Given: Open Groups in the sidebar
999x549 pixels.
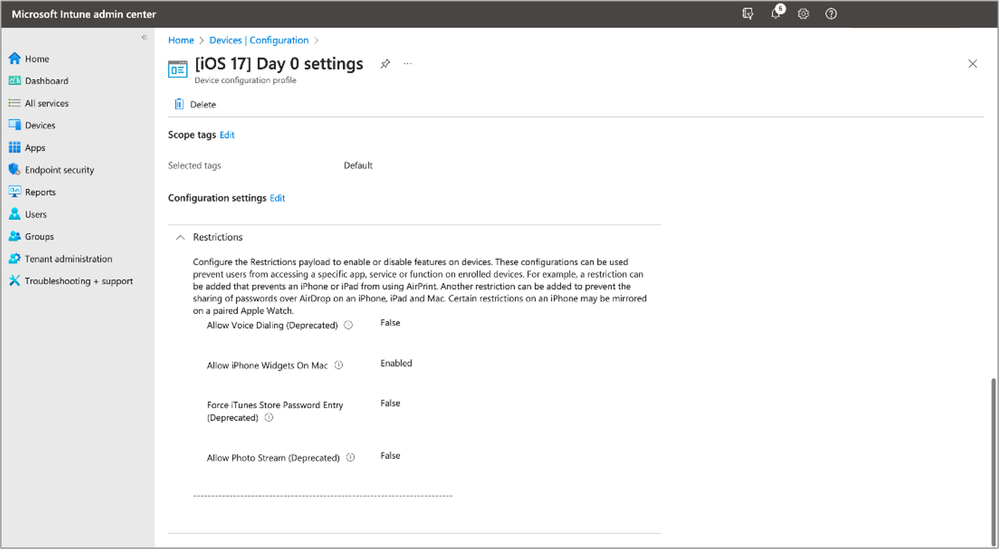Looking at the screenshot, I should click(31, 236).
